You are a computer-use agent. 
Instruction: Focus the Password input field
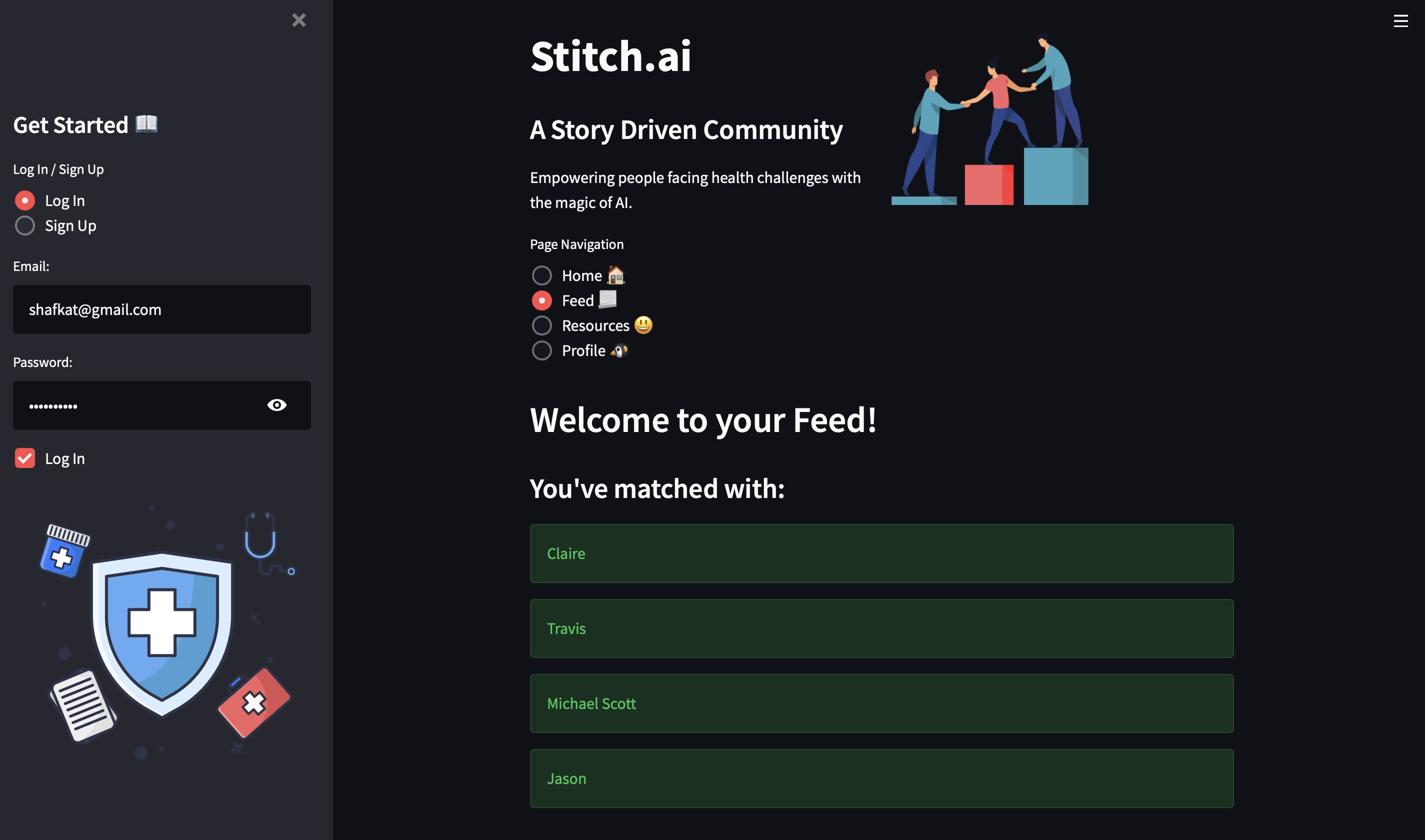136,406
